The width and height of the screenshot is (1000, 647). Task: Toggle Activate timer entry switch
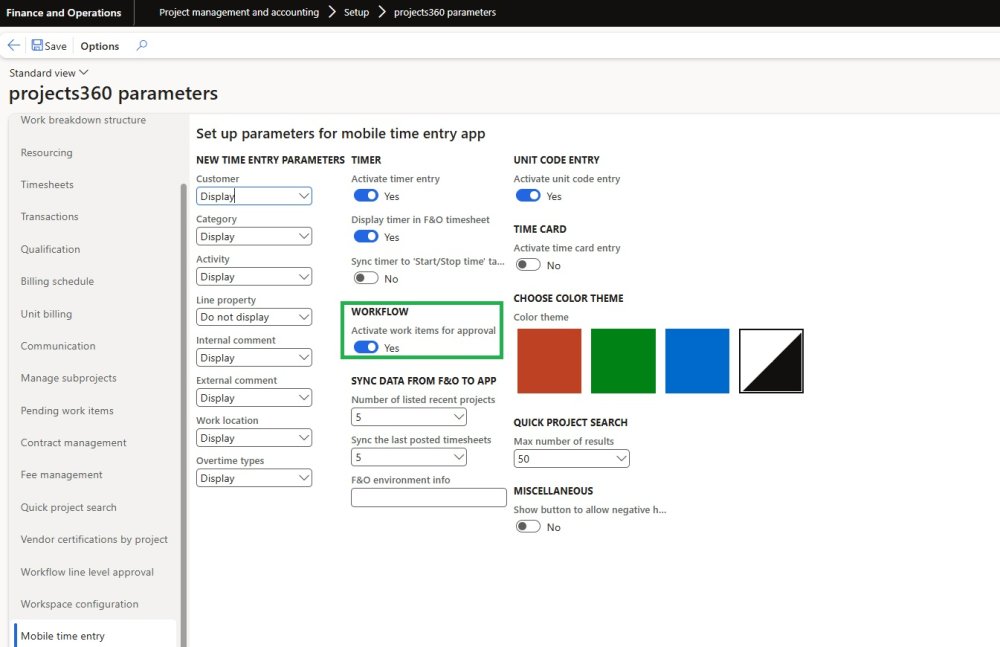pos(366,196)
